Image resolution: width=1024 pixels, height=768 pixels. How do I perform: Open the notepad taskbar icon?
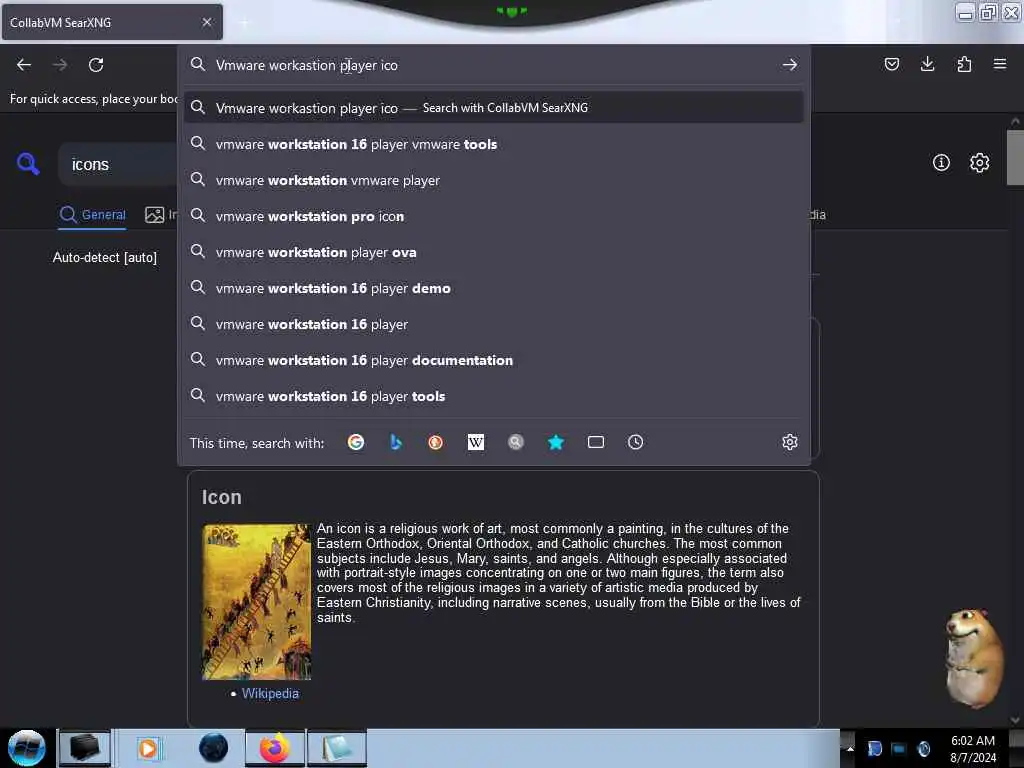click(x=337, y=748)
